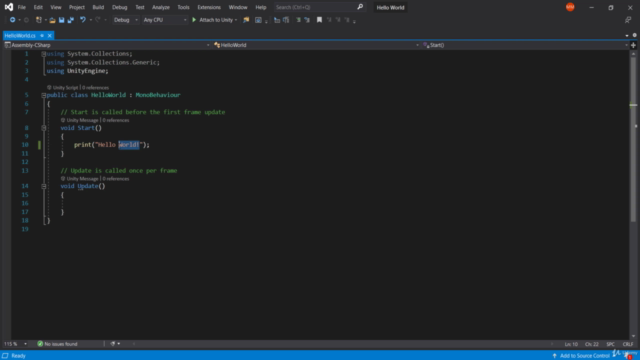The height and width of the screenshot is (360, 640).
Task: Click the split editor plus icon
Action: (x=633, y=45)
